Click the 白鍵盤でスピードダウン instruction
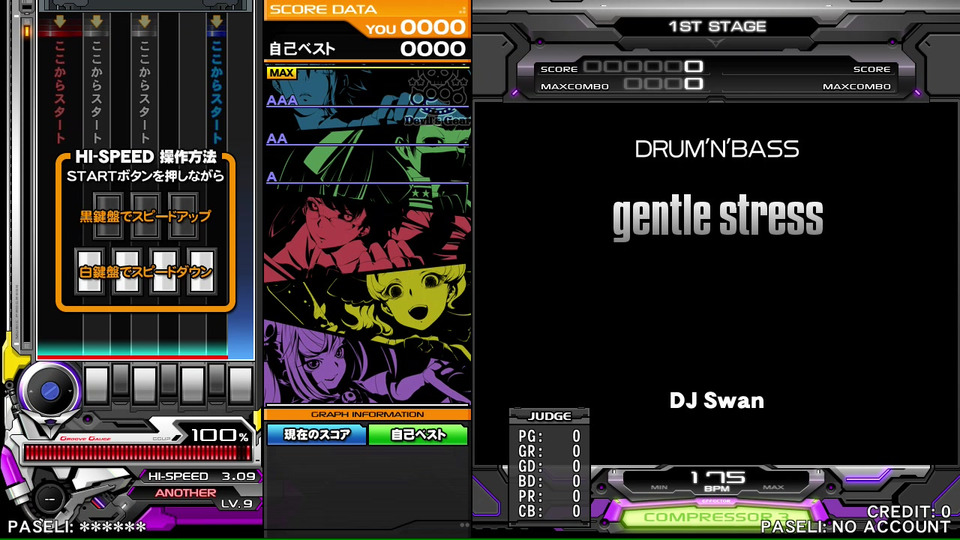This screenshot has width=960, height=540. pos(146,272)
